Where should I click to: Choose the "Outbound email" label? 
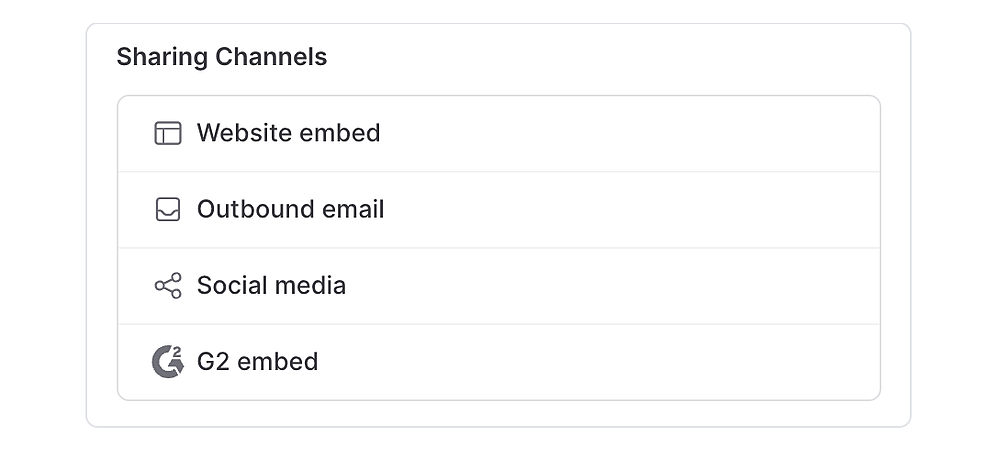(x=290, y=209)
